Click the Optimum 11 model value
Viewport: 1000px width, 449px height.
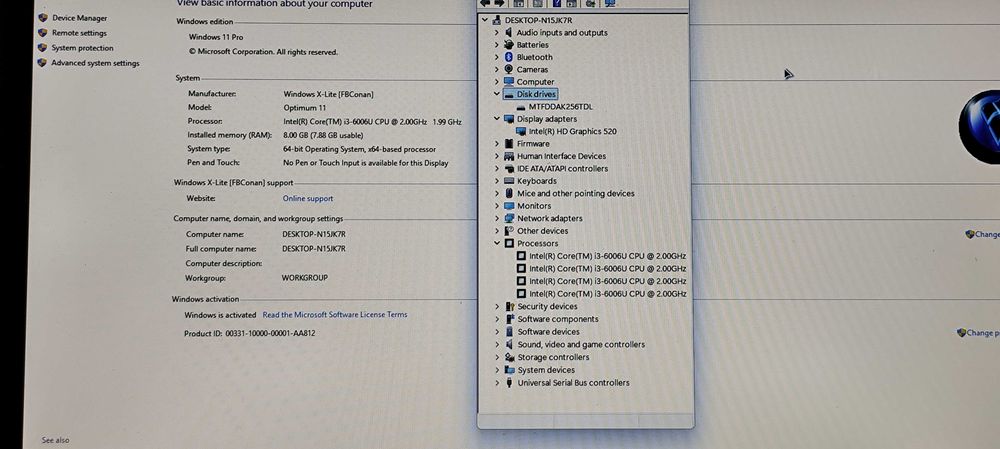[x=305, y=108]
